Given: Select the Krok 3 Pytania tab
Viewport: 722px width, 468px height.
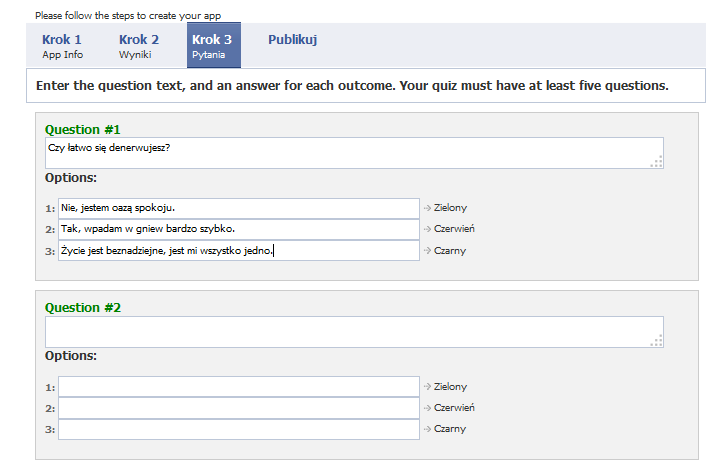Looking at the screenshot, I should [214, 46].
